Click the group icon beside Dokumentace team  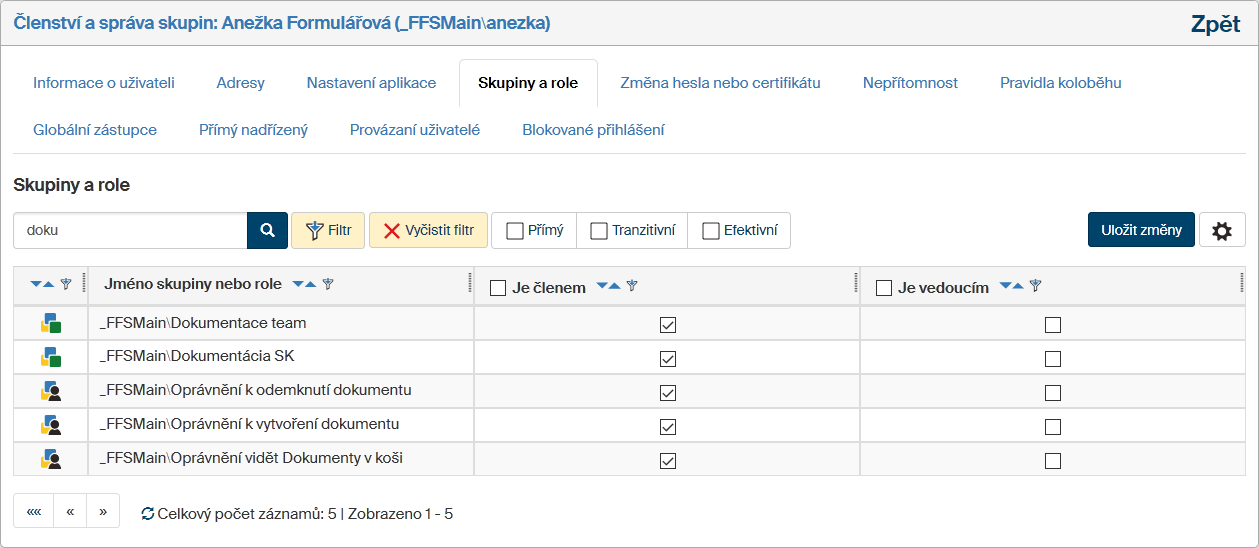pyautogui.click(x=51, y=324)
